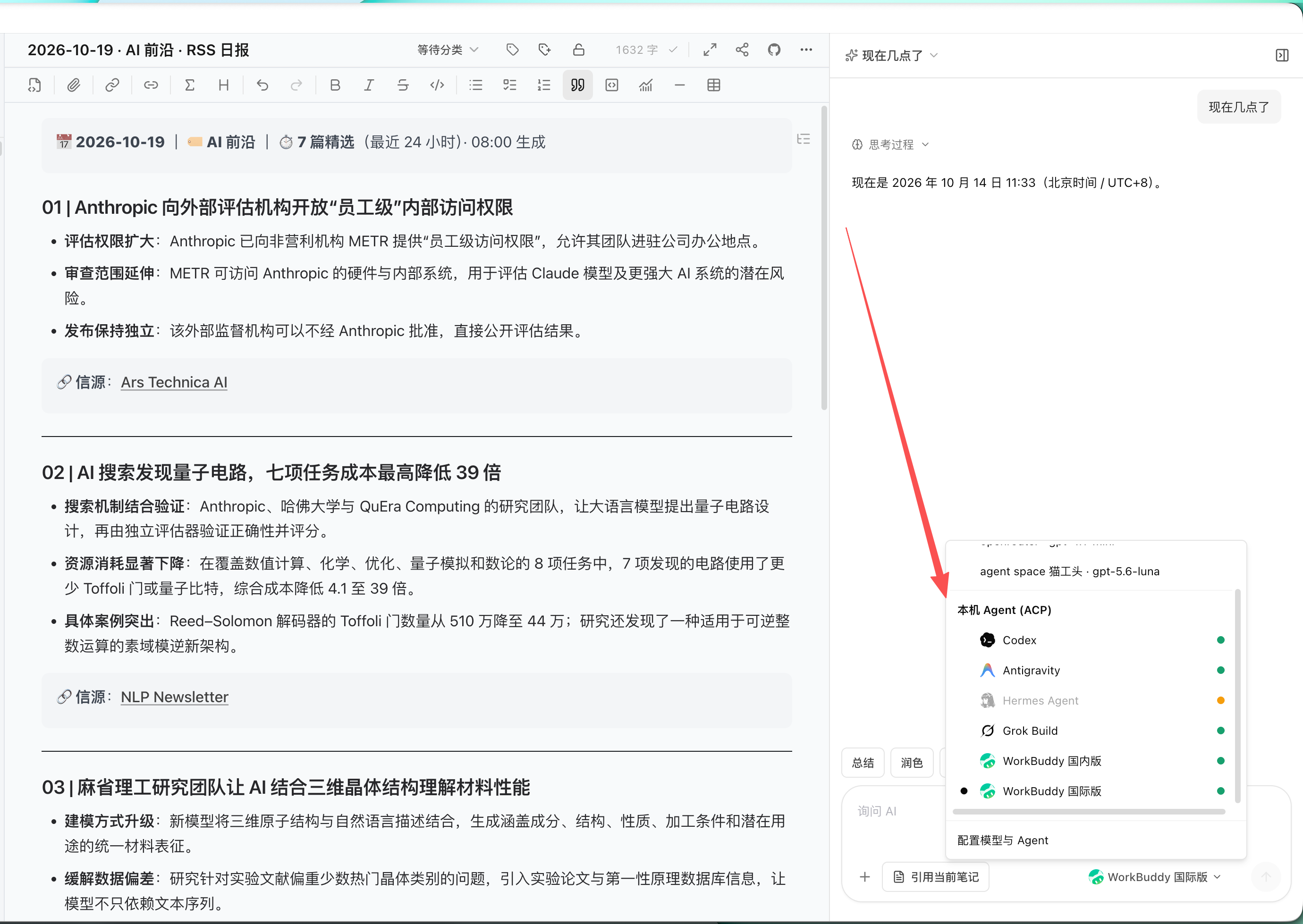The width and height of the screenshot is (1303, 924).
Task: Toggle bold formatting
Action: tap(335, 85)
